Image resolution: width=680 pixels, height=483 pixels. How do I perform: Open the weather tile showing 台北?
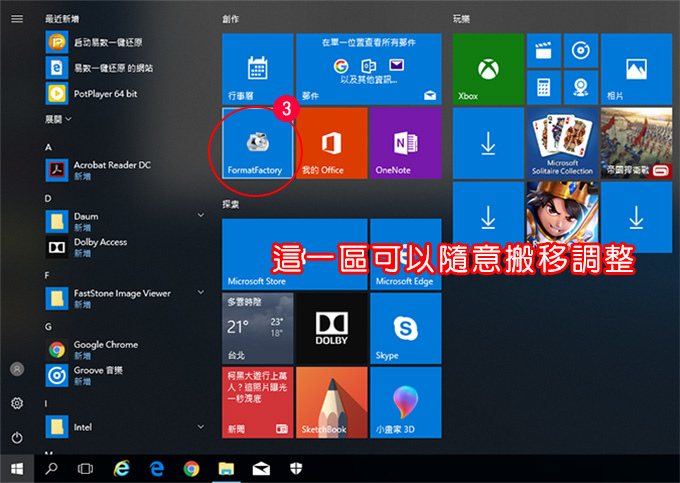[x=258, y=328]
